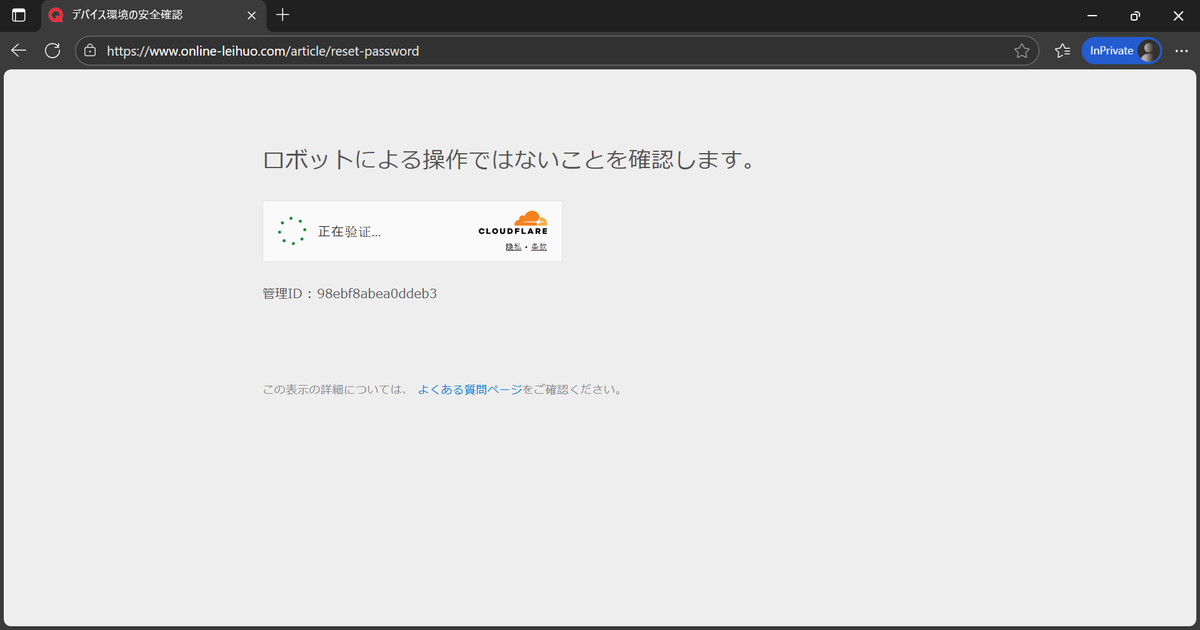
Task: Open the よくある質問ページ link
Action: click(469, 390)
